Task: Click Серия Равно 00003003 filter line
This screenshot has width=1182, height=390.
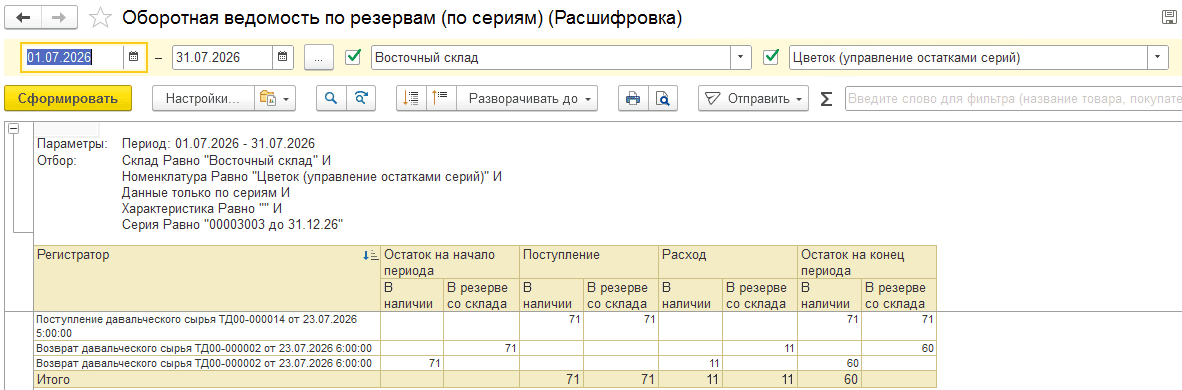Action: point(233,224)
